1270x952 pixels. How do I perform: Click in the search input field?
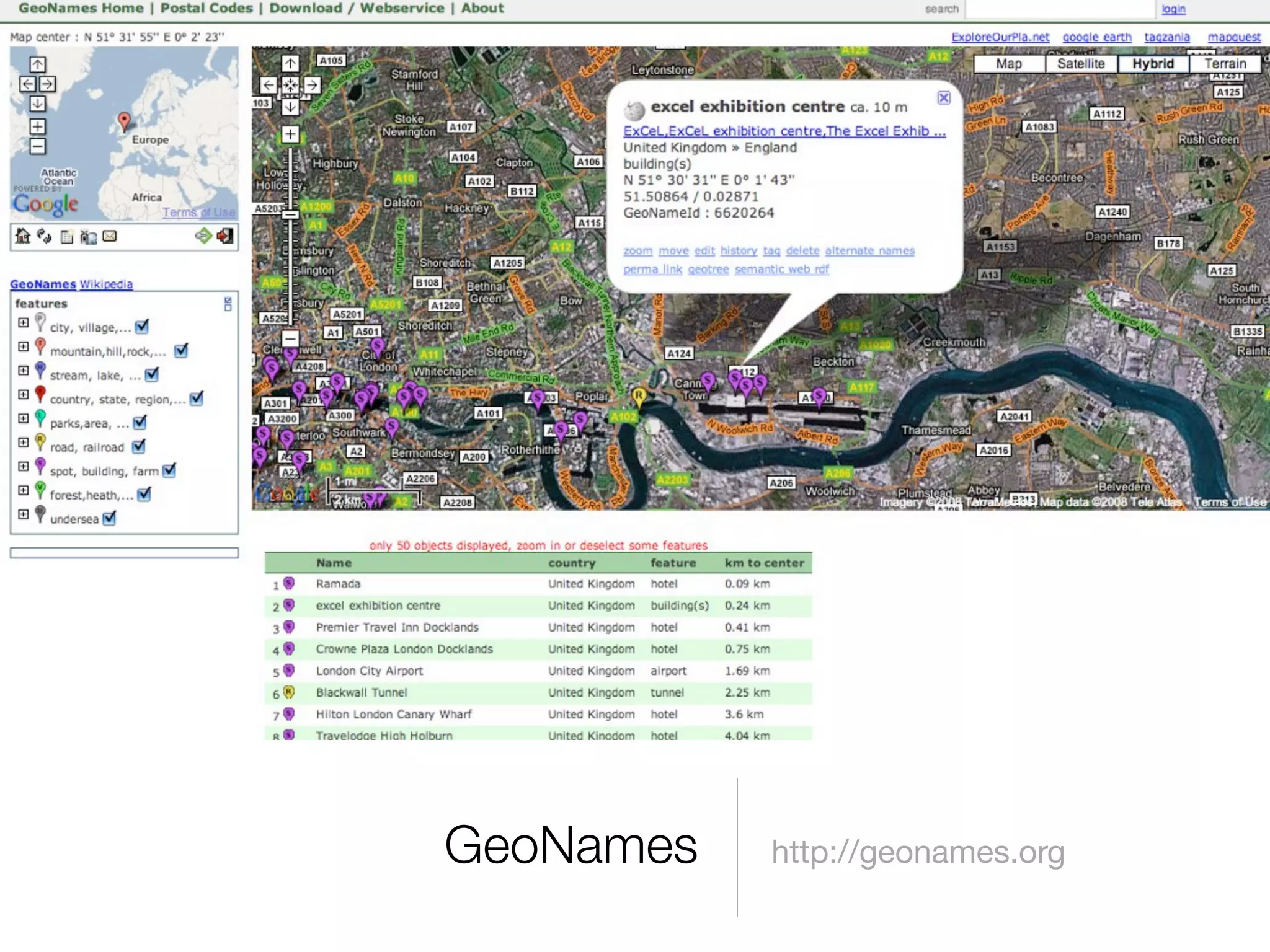1059,9
